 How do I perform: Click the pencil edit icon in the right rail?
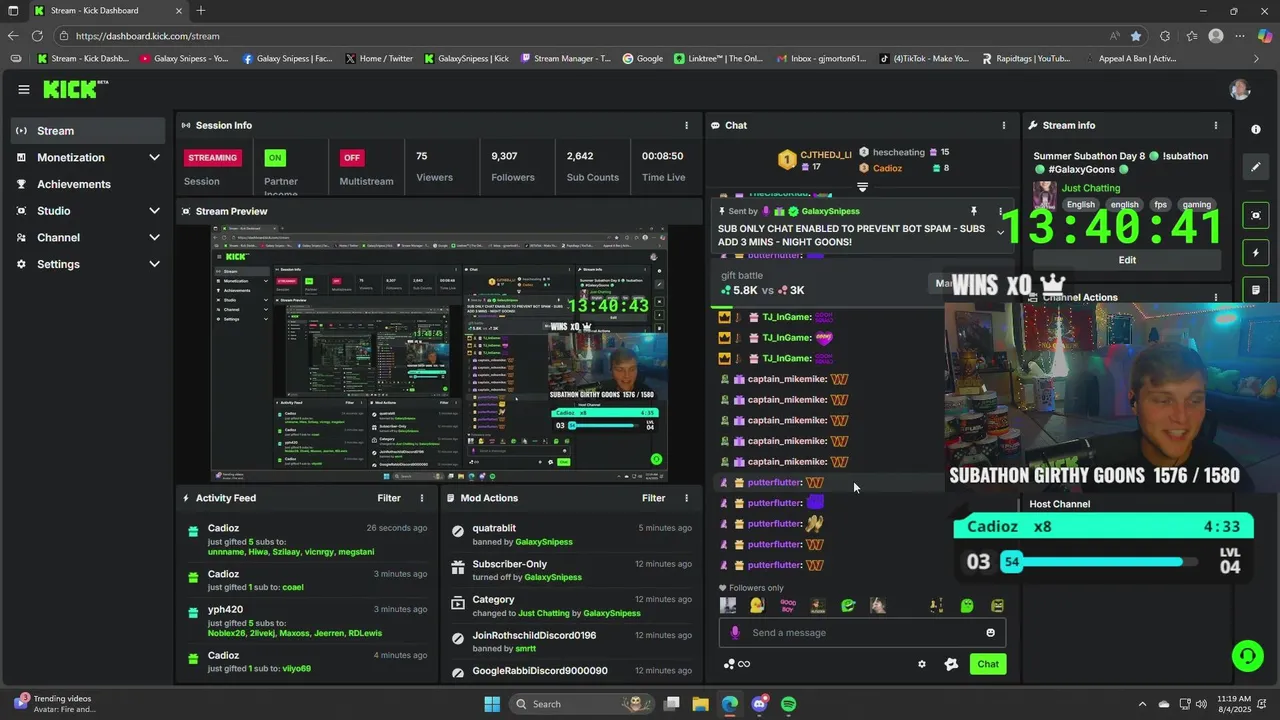pos(1256,167)
